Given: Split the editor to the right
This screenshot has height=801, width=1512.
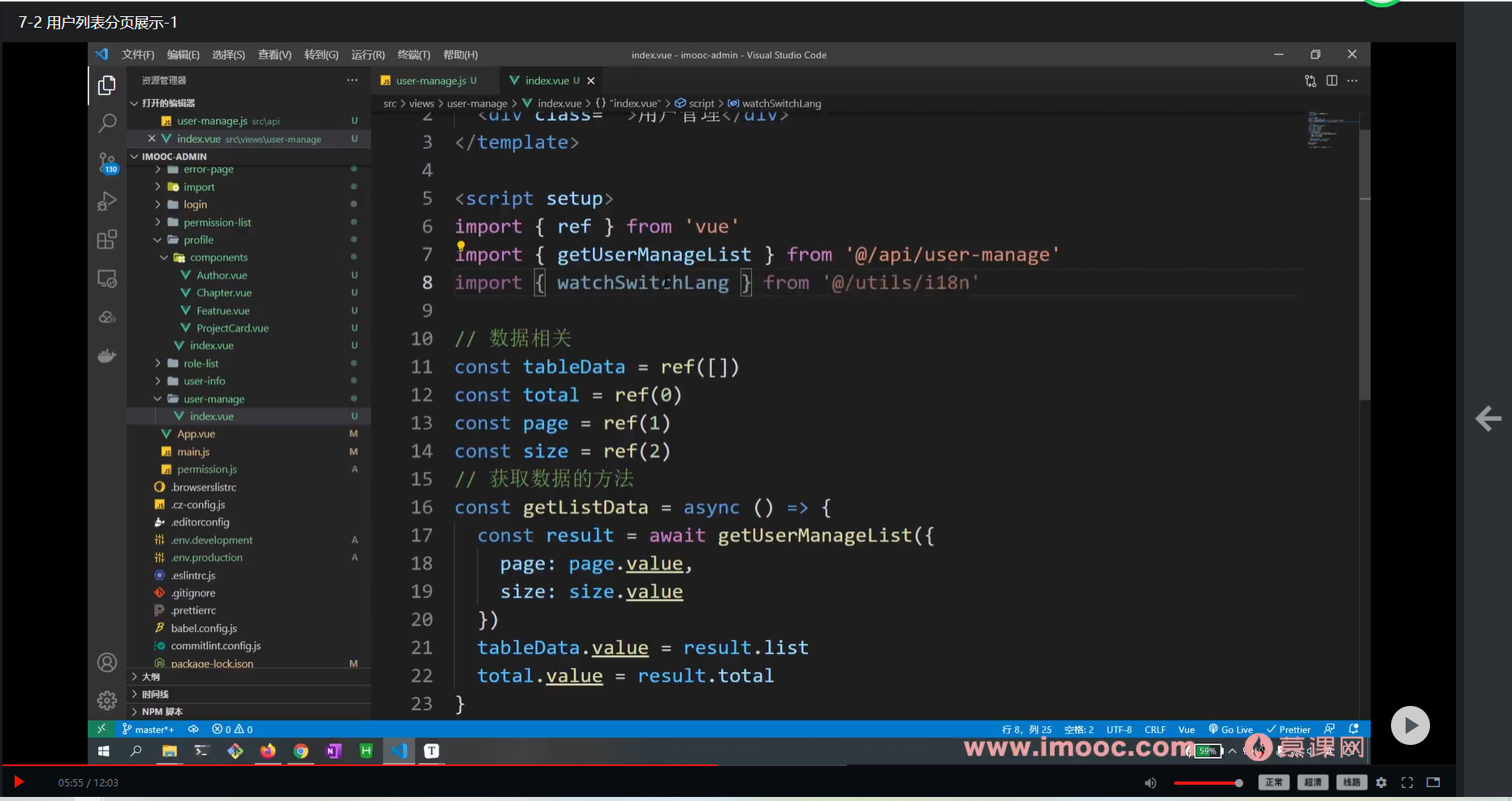Looking at the screenshot, I should [1332, 80].
